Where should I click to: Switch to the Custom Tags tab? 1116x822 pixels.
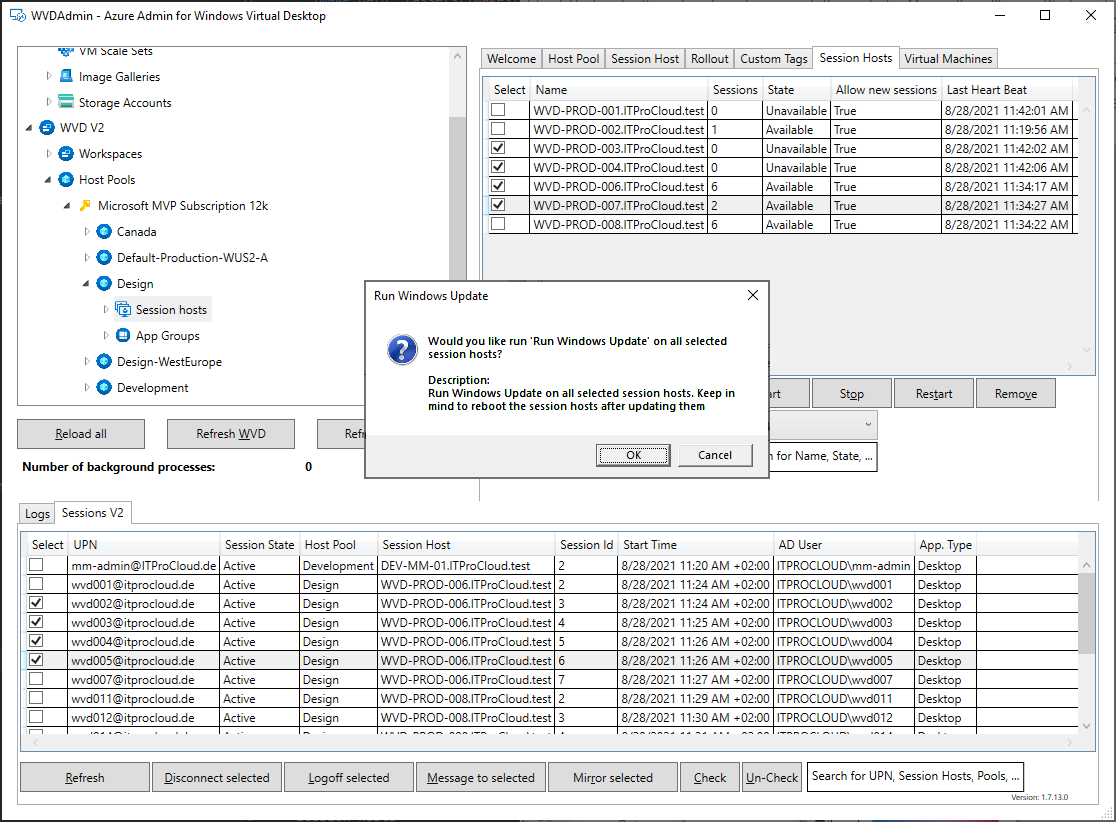tap(774, 59)
